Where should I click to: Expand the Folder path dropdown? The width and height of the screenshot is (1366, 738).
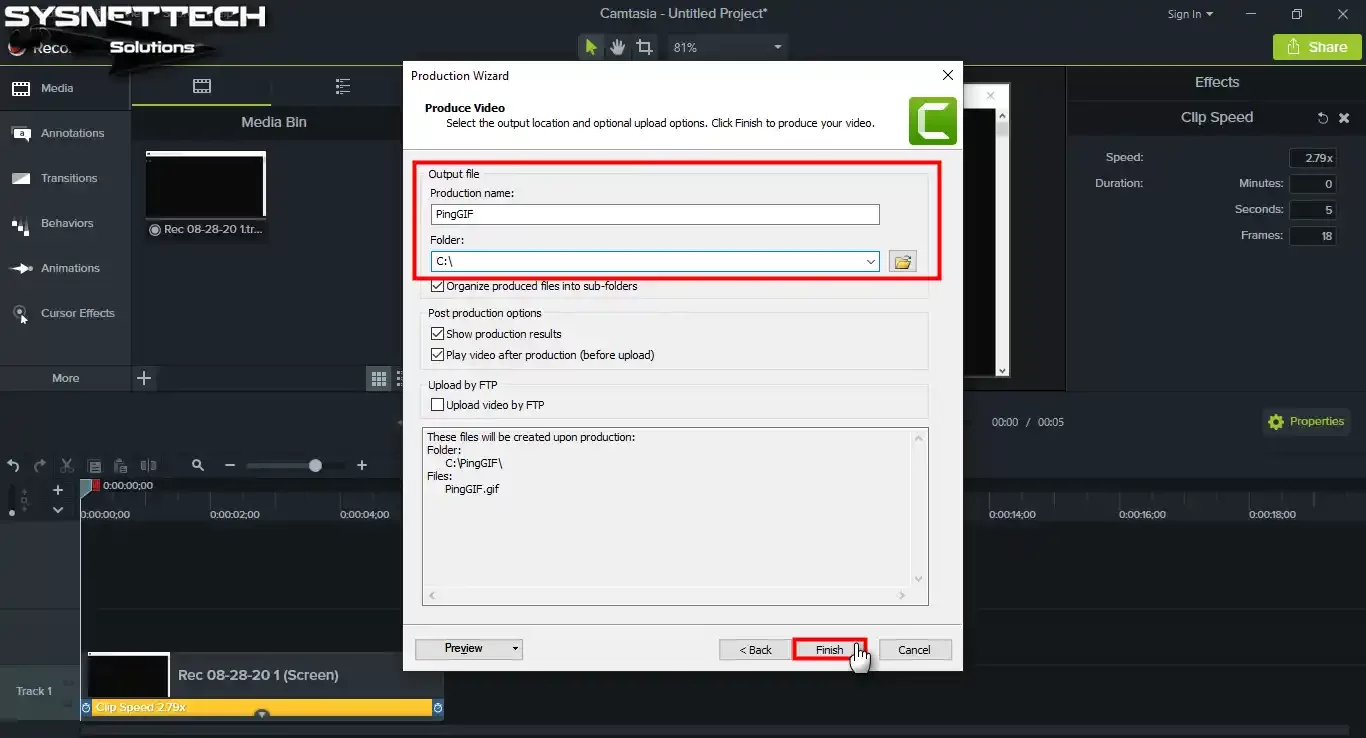(x=871, y=262)
